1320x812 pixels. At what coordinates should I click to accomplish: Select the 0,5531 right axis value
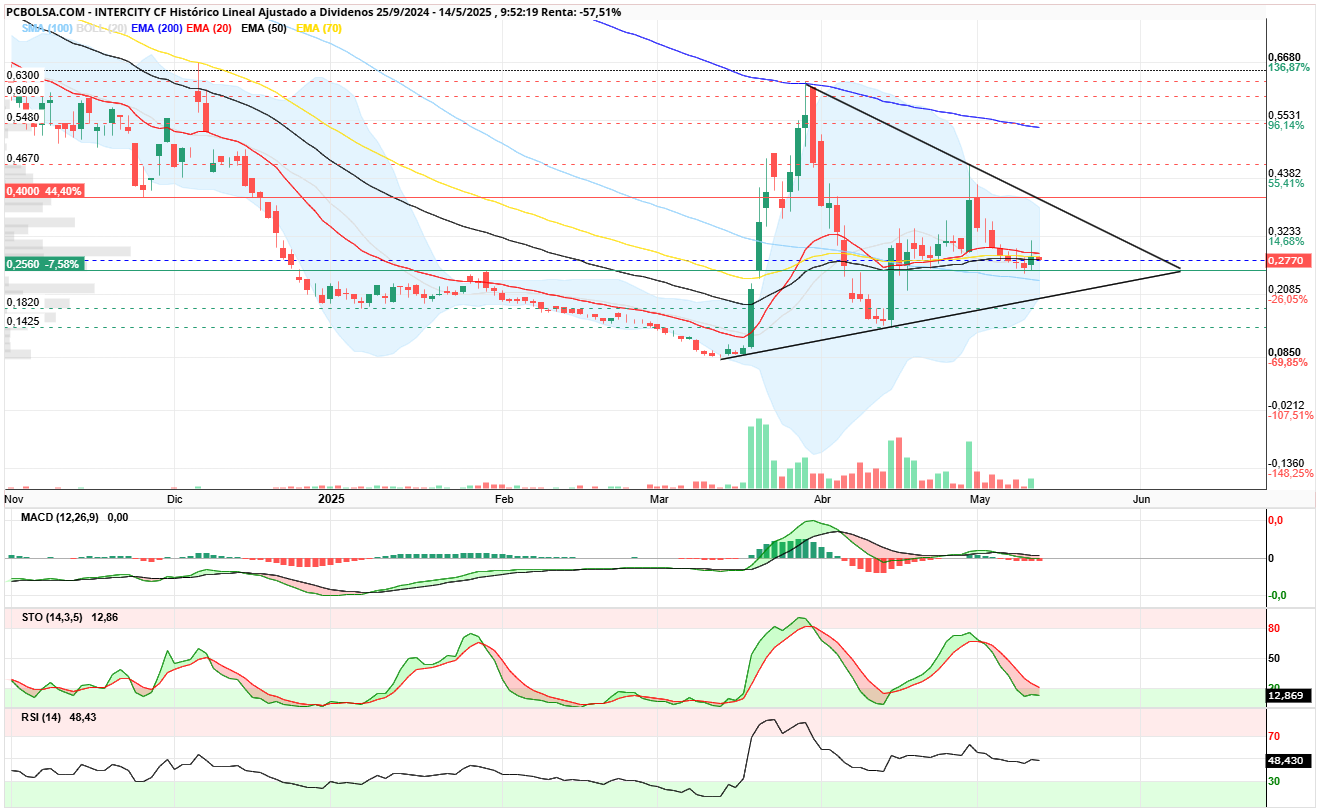click(x=1284, y=115)
